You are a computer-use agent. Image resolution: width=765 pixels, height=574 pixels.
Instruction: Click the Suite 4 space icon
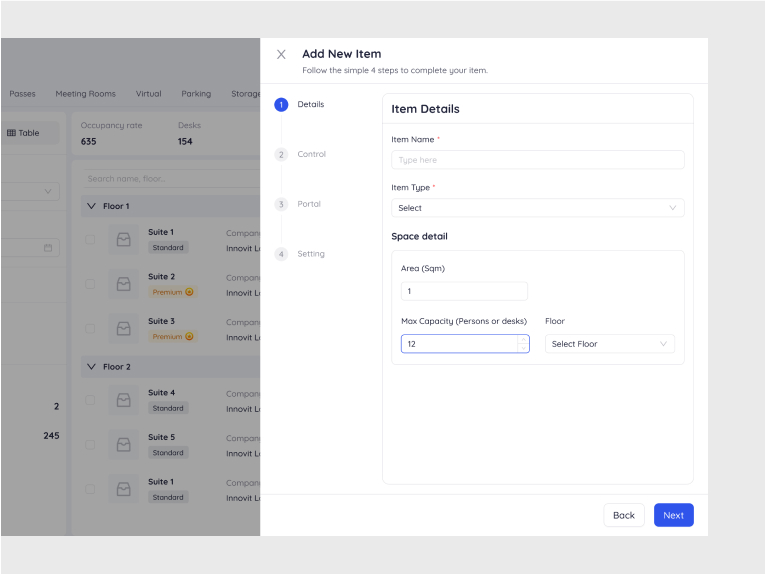click(123, 400)
